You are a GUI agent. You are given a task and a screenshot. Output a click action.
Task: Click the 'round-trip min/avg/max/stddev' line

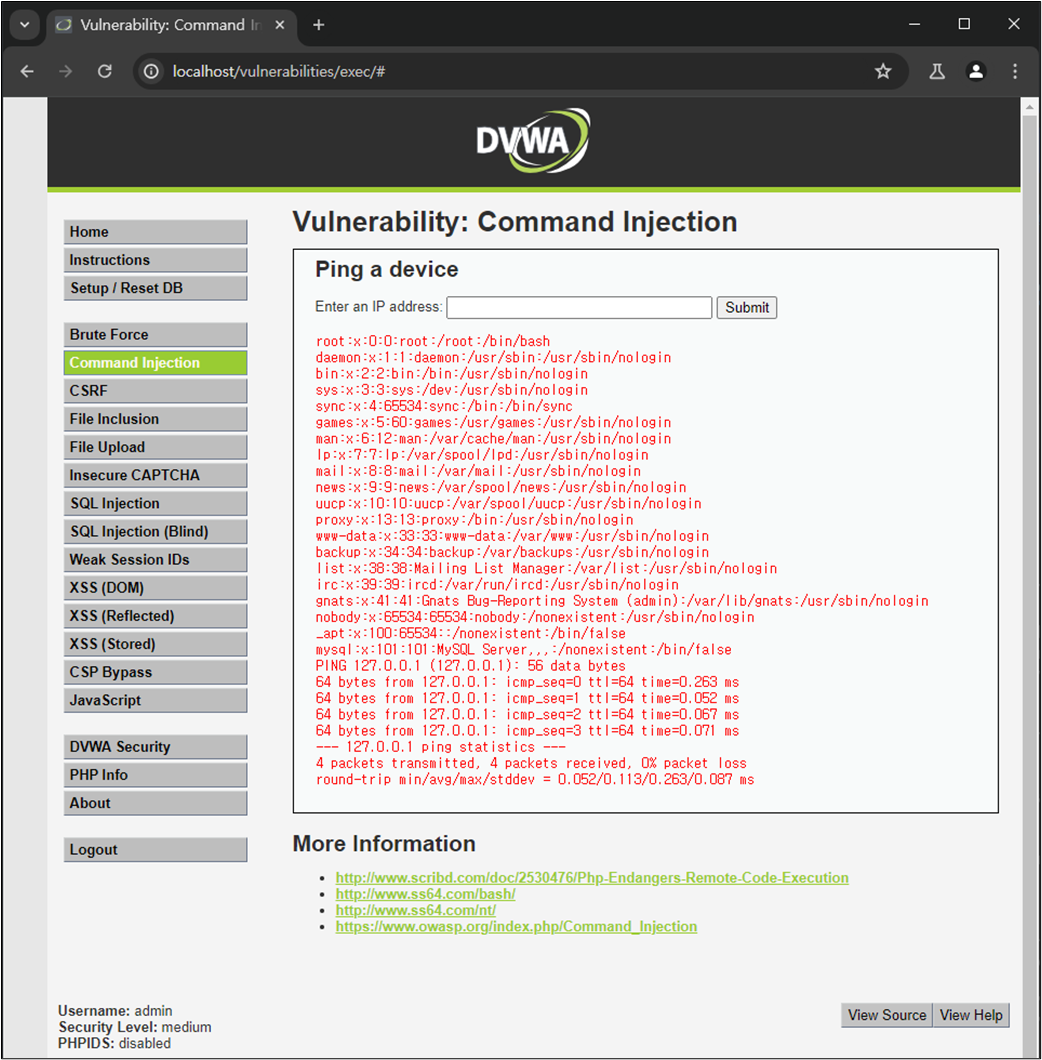coord(535,779)
